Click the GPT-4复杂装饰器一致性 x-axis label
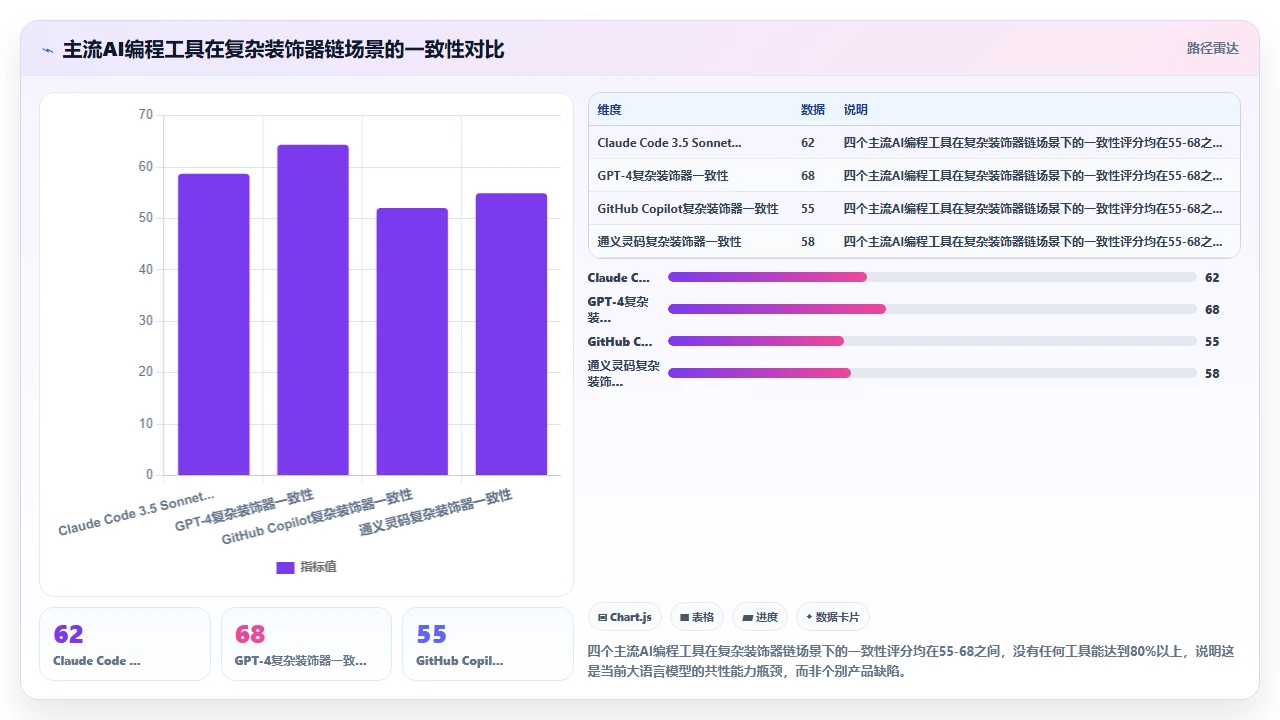 pos(245,511)
